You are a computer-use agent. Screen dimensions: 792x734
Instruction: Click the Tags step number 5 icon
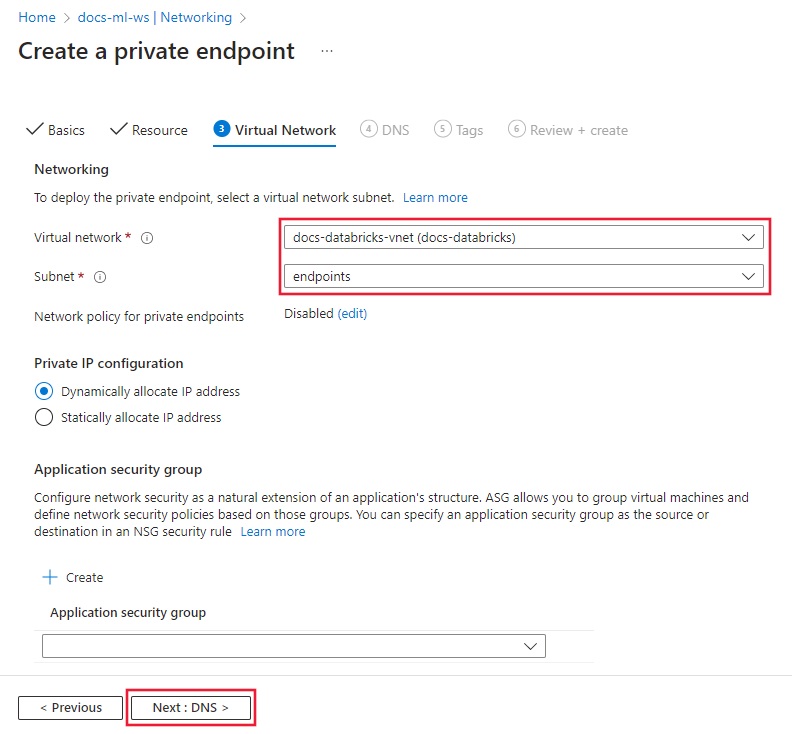(x=442, y=129)
